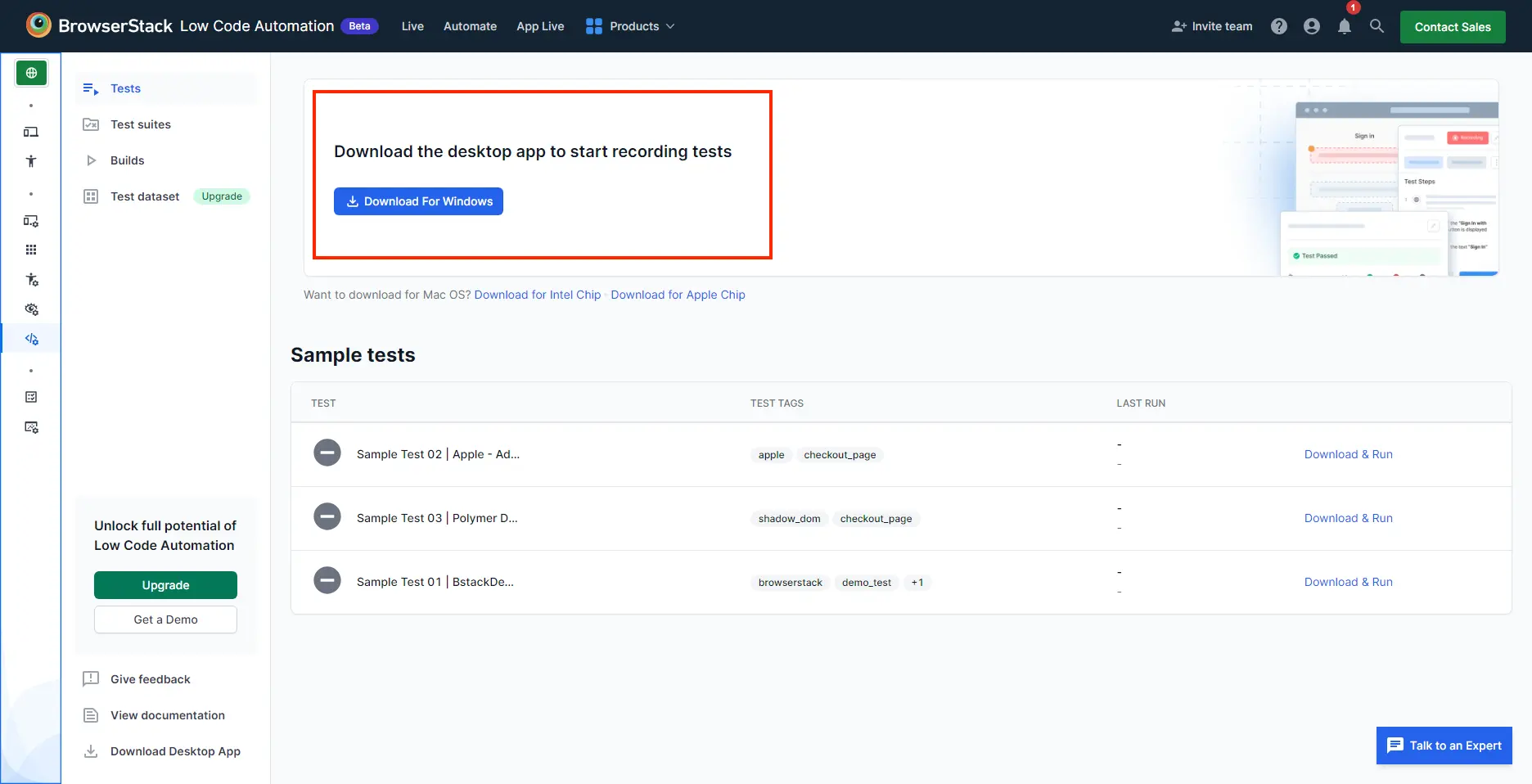The width and height of the screenshot is (1532, 784).
Task: Click the search magnifier in top bar
Action: click(1377, 26)
